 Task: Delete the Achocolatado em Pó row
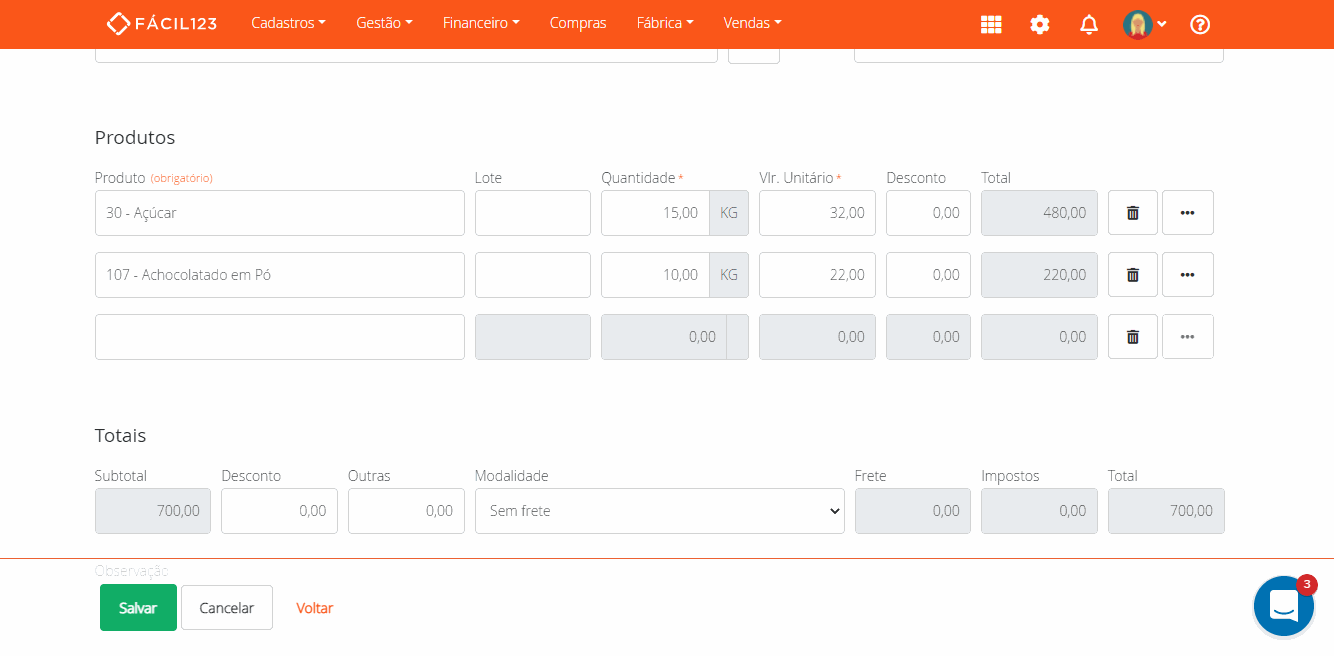(1132, 275)
